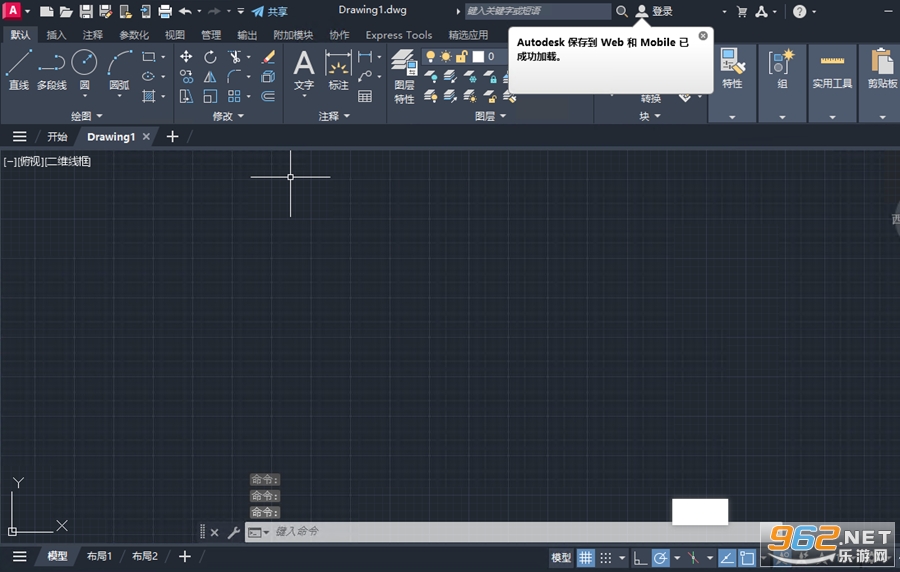Screen dimensions: 900x572
Task: Open the snap mode settings dropdown
Action: coord(622,557)
